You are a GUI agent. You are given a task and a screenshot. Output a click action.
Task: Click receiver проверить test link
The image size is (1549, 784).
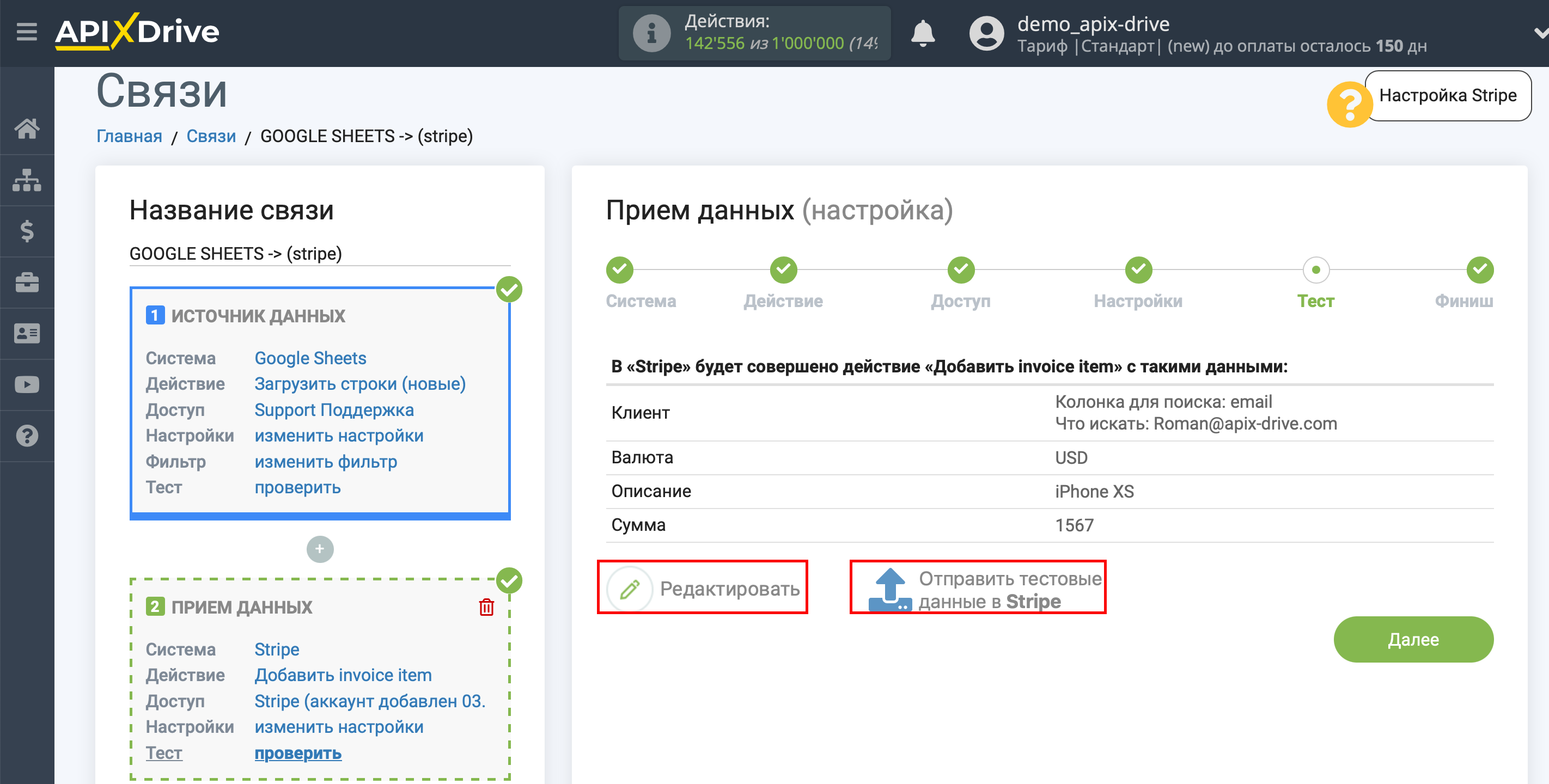(x=297, y=754)
